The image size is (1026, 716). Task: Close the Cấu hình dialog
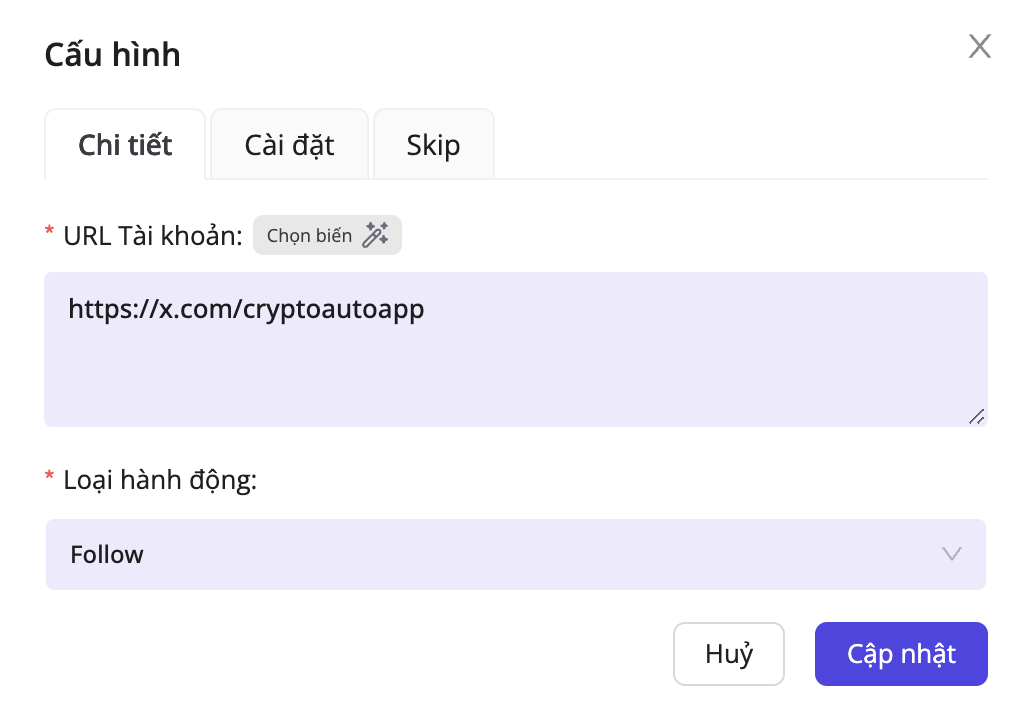click(979, 46)
